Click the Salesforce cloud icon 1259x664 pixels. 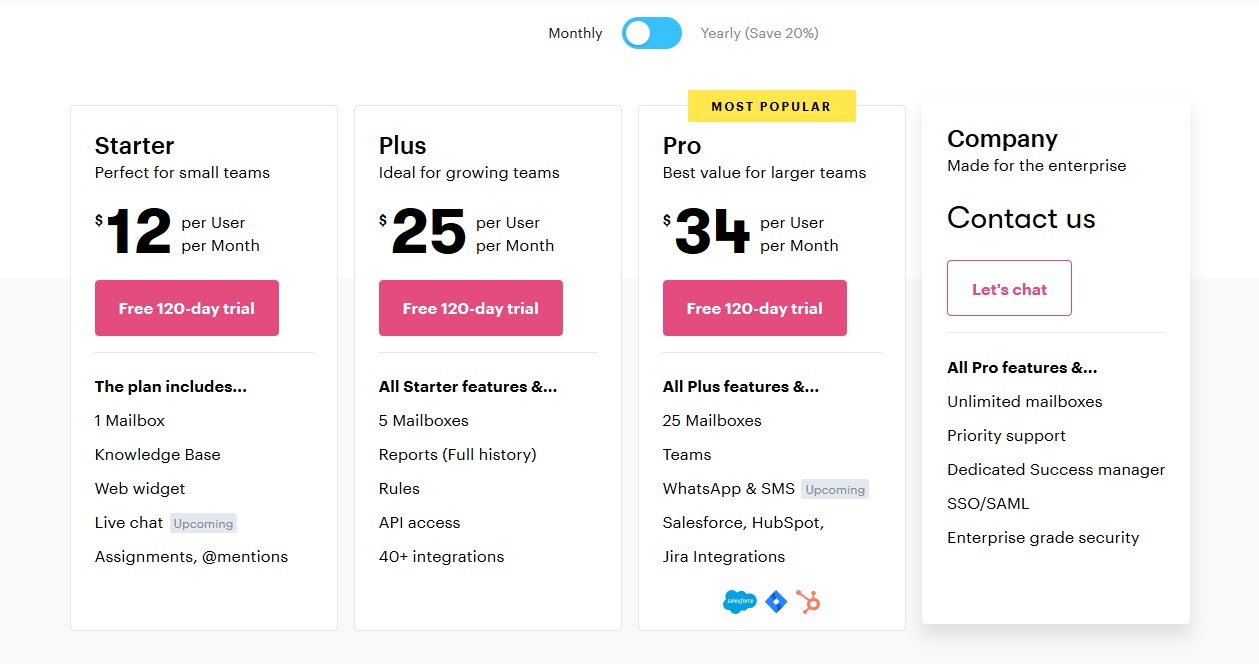tap(739, 602)
